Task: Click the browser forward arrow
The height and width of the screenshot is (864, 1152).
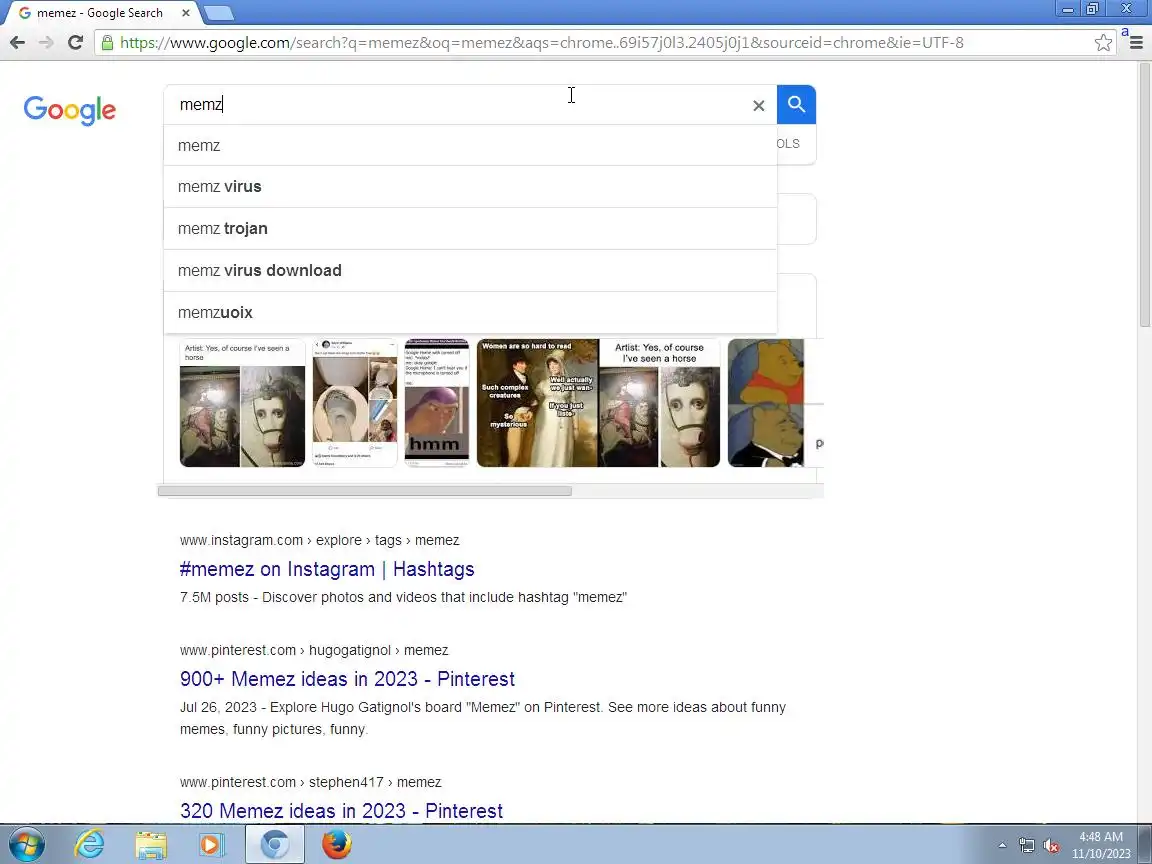Action: [x=46, y=43]
